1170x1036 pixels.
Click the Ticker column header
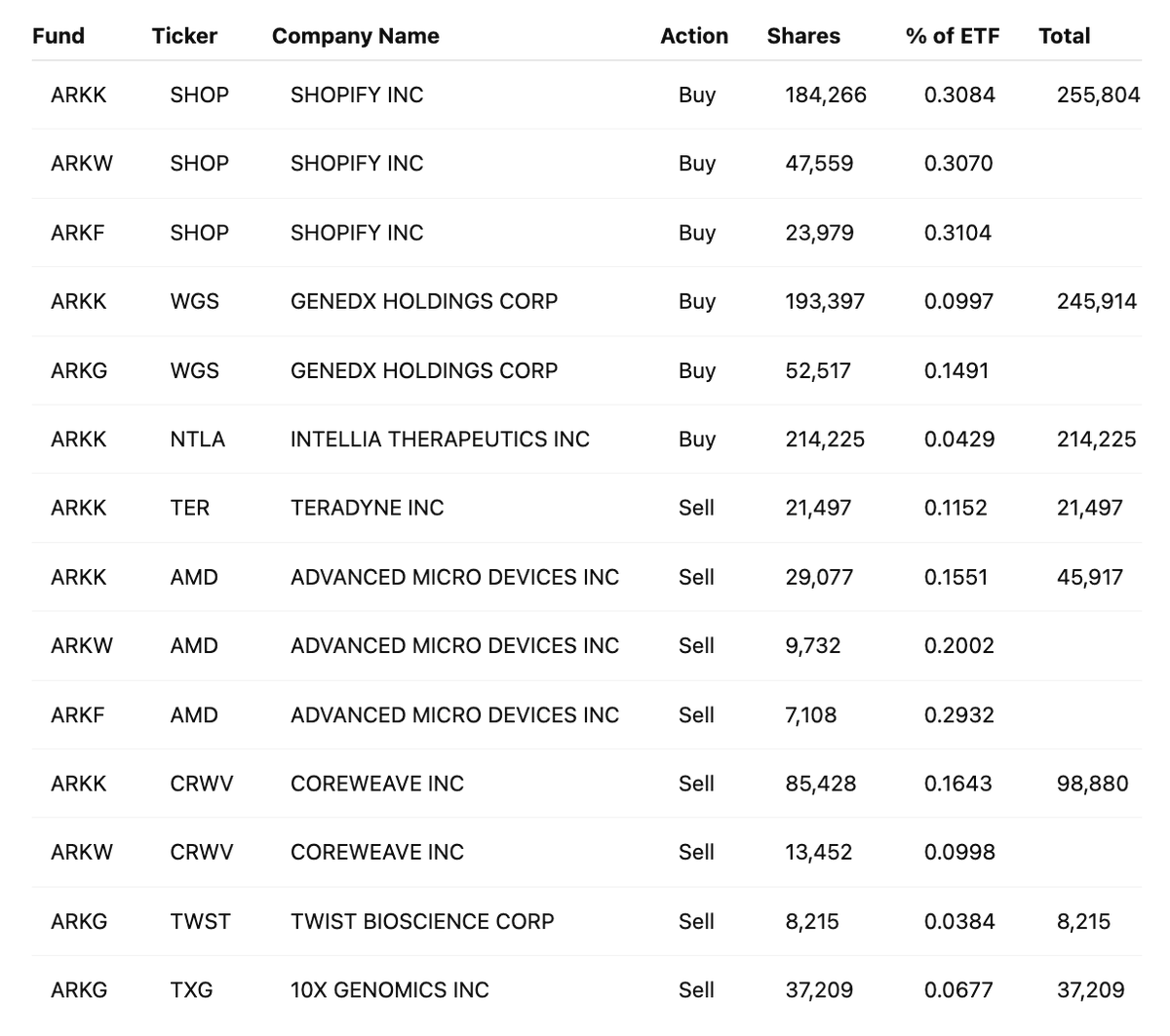tap(184, 36)
